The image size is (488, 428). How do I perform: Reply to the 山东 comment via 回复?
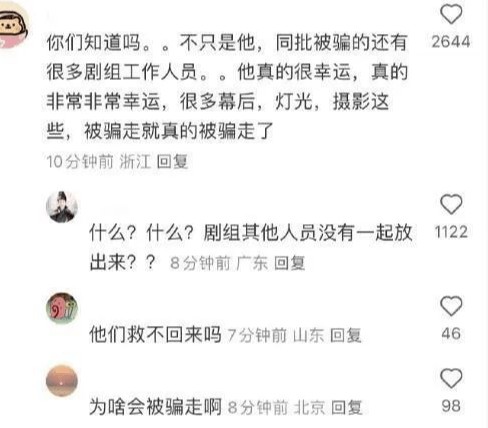point(345,335)
